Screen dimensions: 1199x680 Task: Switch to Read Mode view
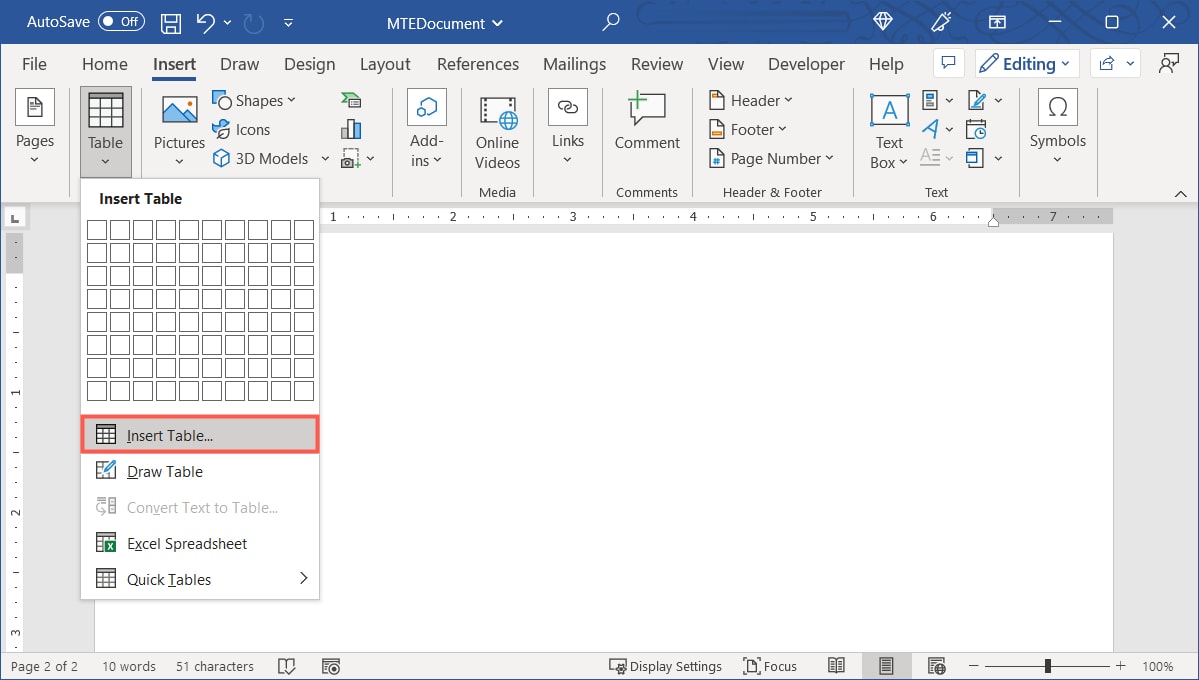coord(836,665)
